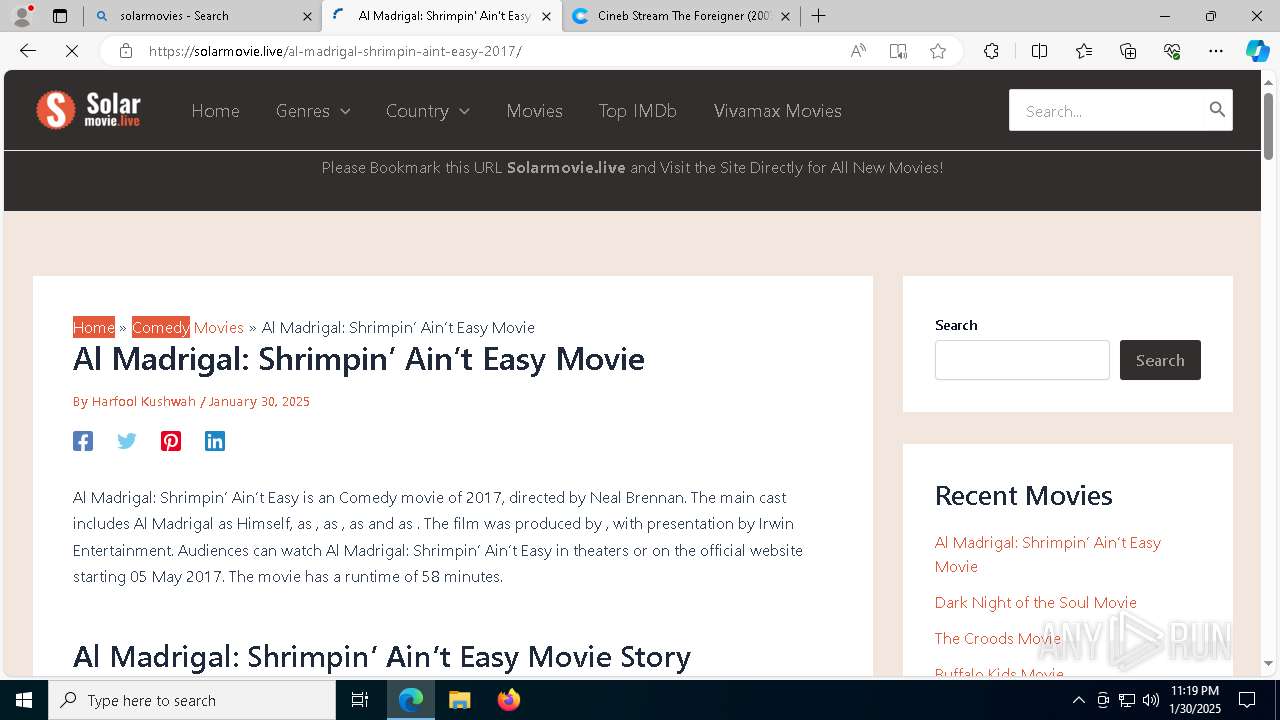Click the taskbar clock showing 11:19 PM
The image size is (1280, 720).
(1195, 700)
